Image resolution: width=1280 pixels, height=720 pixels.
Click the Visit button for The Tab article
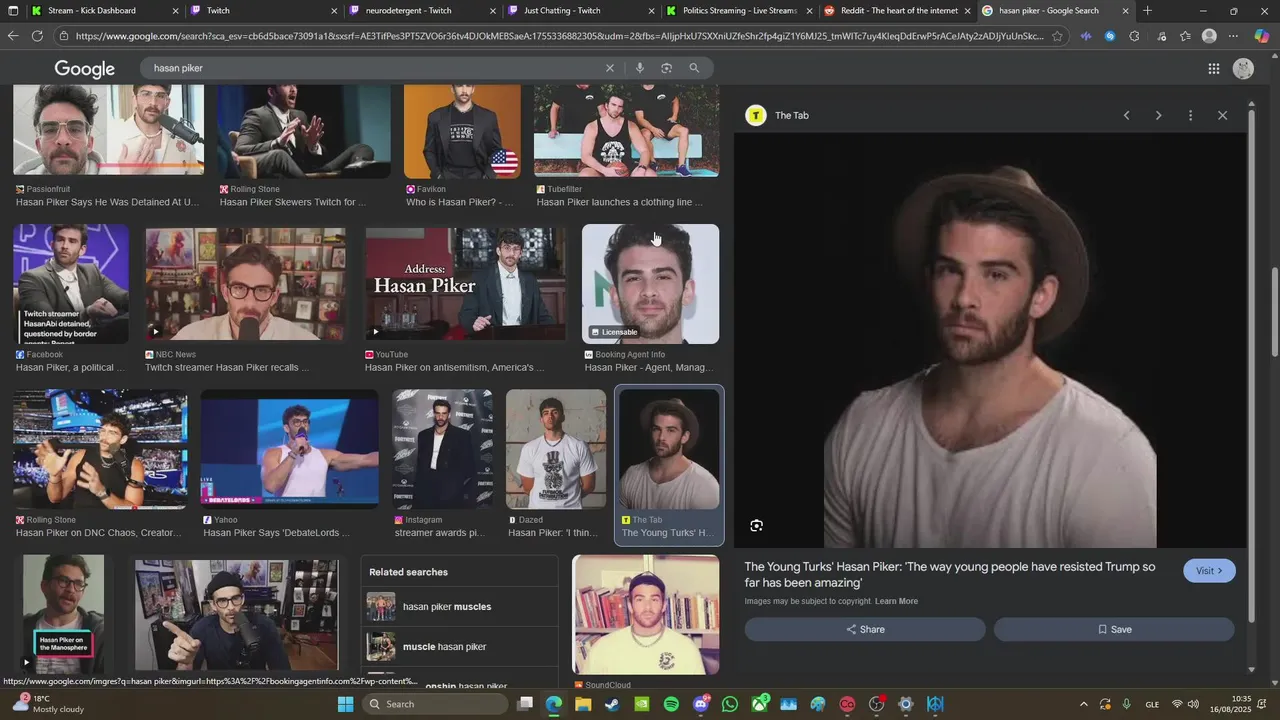[1209, 571]
